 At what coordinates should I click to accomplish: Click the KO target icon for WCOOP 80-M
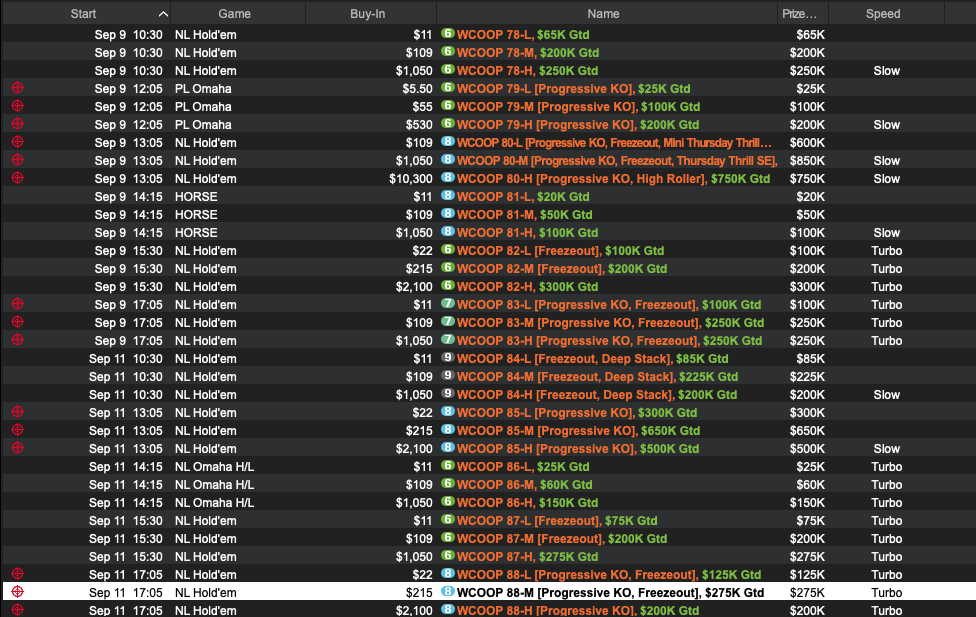tap(17, 160)
